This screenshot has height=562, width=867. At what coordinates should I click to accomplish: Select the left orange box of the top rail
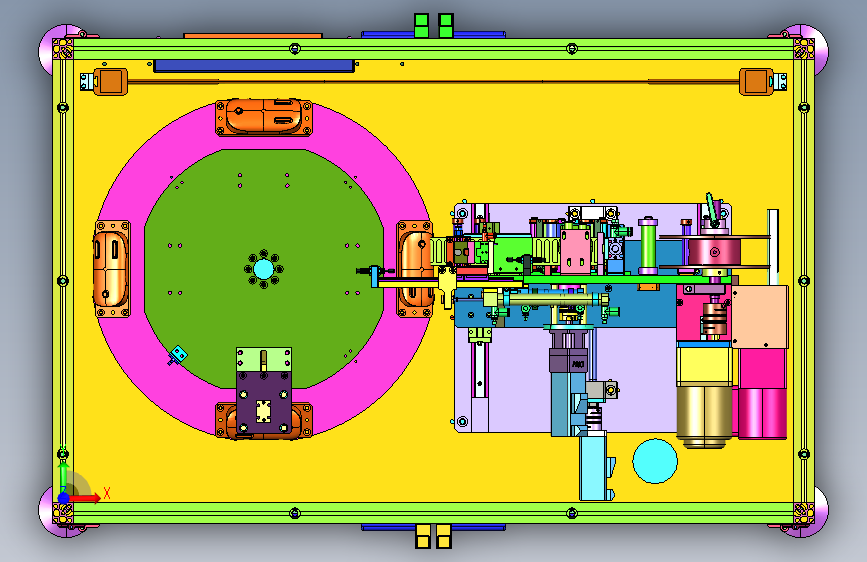pos(111,82)
